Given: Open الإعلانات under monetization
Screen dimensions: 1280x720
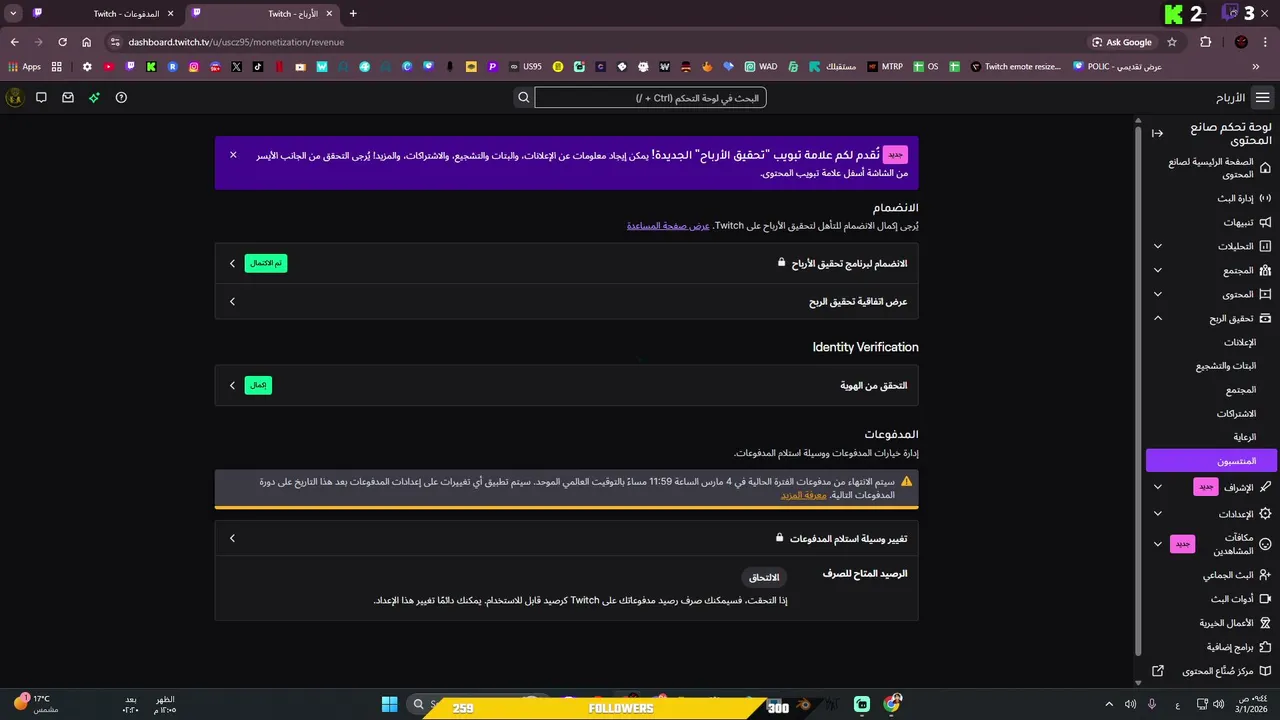Looking at the screenshot, I should tap(1240, 342).
